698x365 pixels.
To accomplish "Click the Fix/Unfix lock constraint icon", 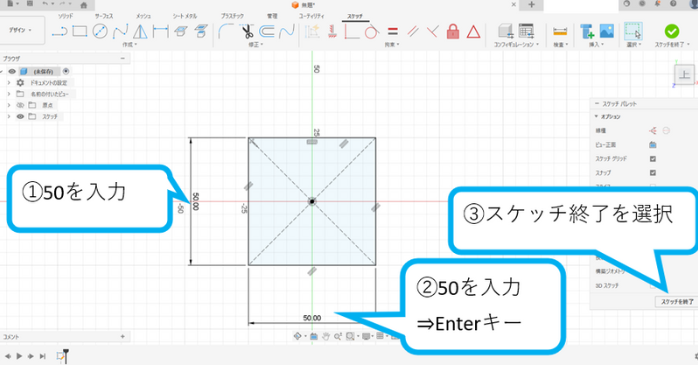I will click(x=453, y=32).
